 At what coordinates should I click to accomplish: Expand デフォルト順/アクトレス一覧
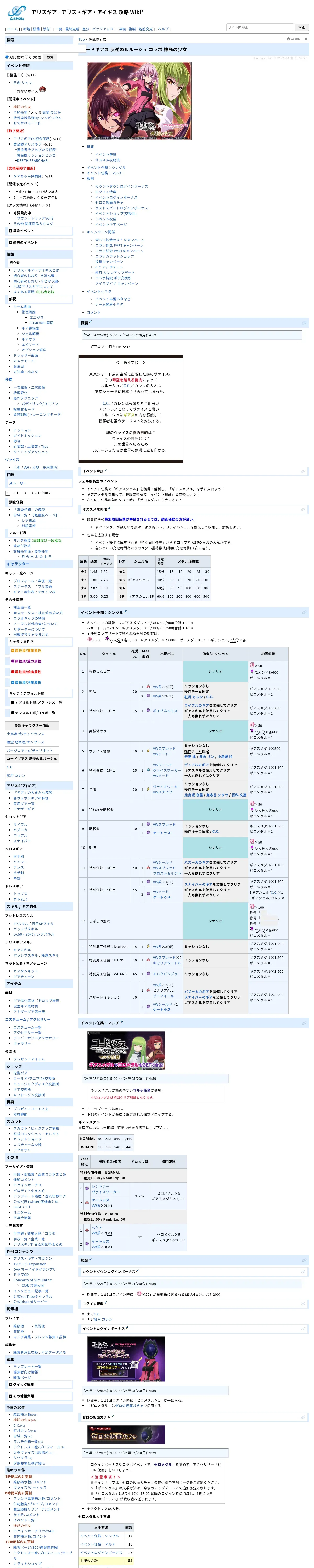click(x=12, y=702)
